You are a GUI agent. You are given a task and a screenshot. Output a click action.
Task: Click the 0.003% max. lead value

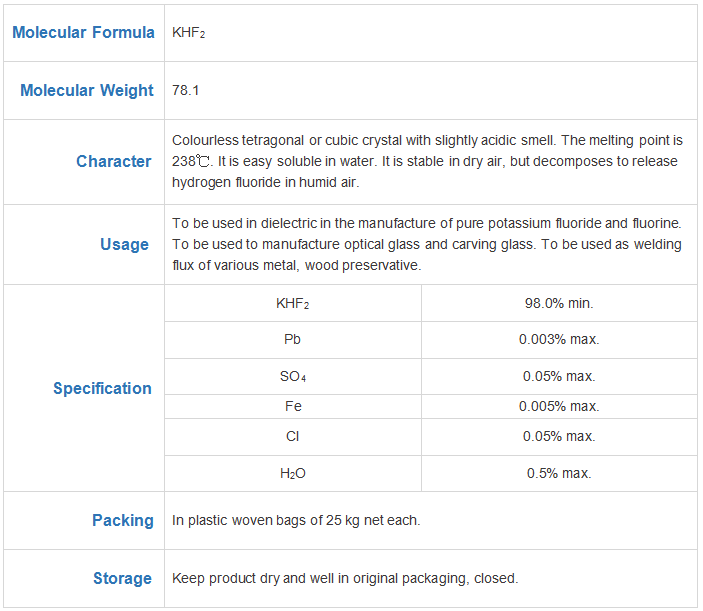[x=559, y=339]
